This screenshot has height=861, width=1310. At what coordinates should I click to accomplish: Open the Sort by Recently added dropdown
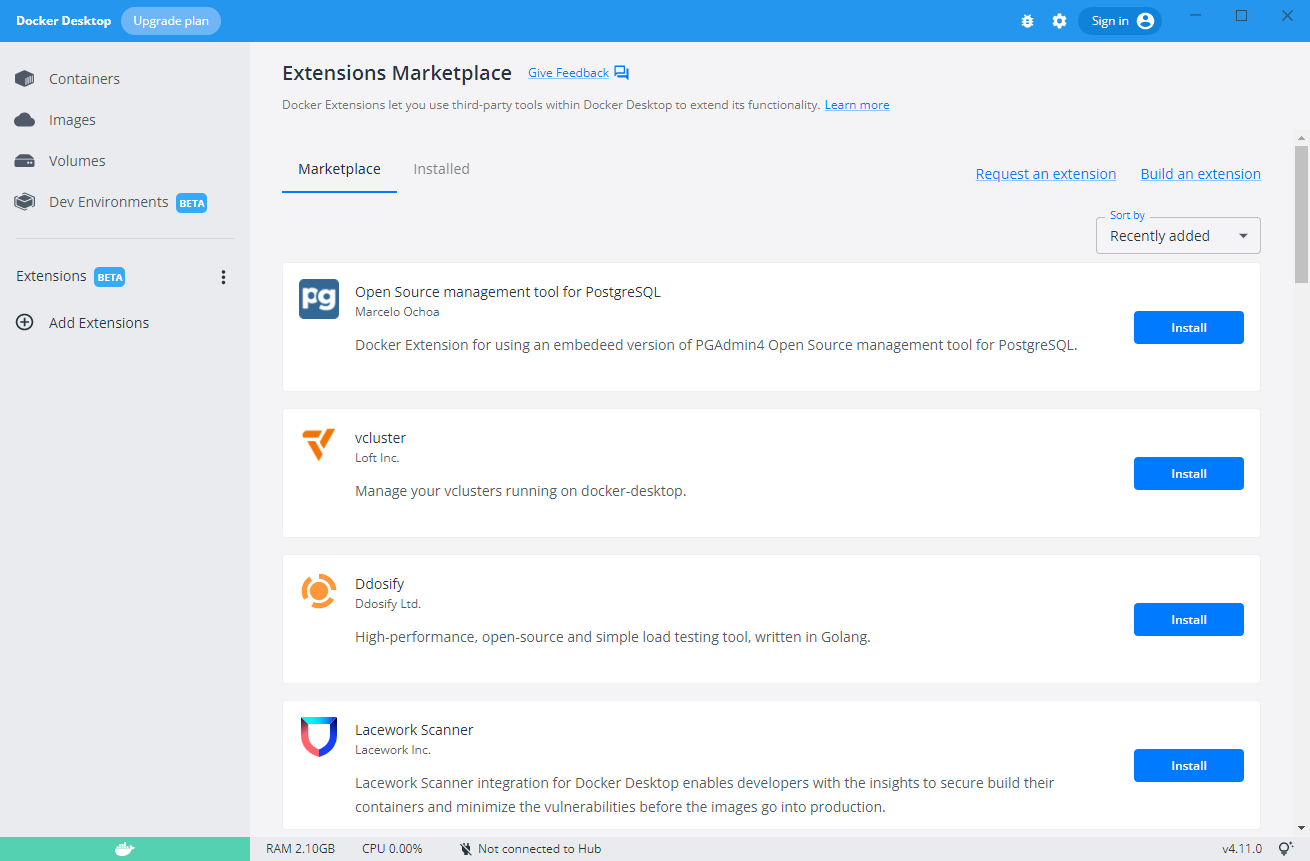(1178, 236)
